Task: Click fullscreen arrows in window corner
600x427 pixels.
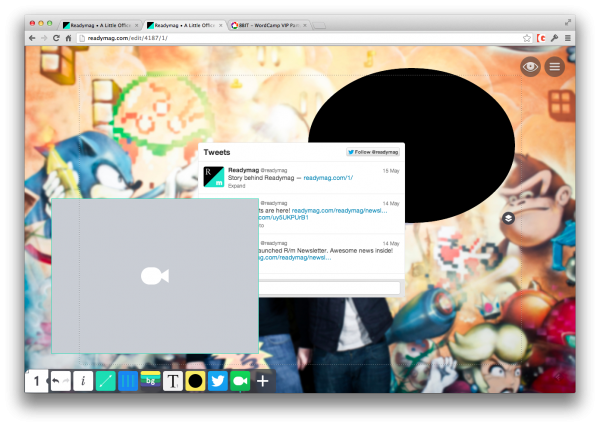Action: (x=568, y=23)
